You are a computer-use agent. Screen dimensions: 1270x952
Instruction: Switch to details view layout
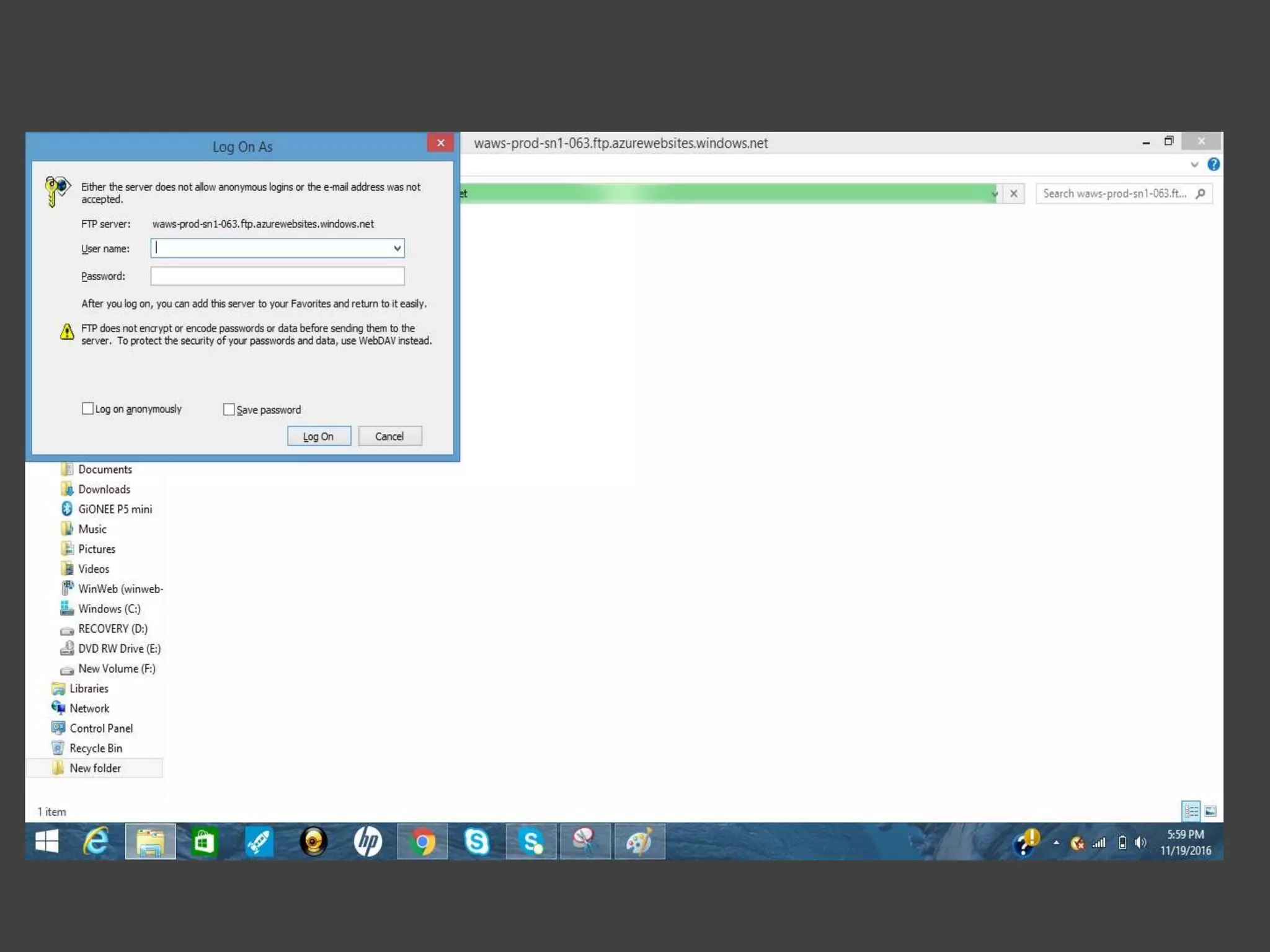pos(1191,811)
